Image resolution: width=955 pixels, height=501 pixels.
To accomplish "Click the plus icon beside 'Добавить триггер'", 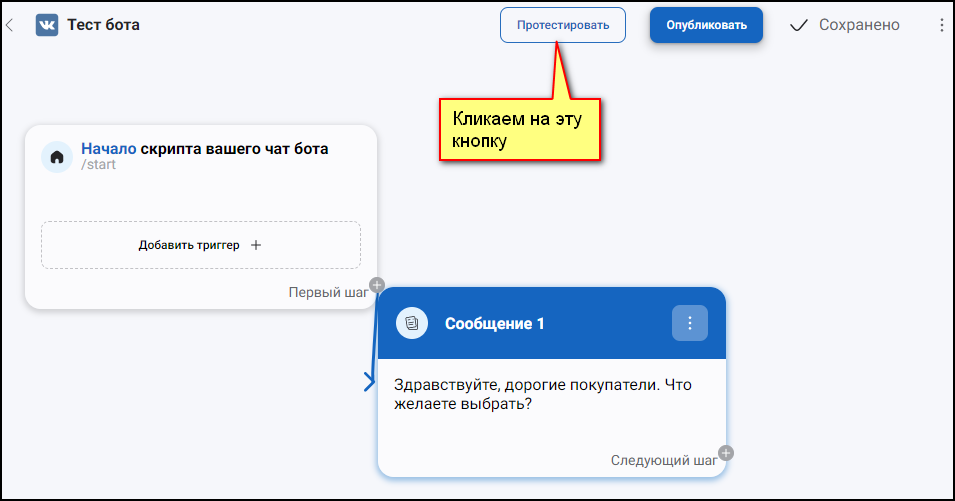I will pyautogui.click(x=256, y=245).
